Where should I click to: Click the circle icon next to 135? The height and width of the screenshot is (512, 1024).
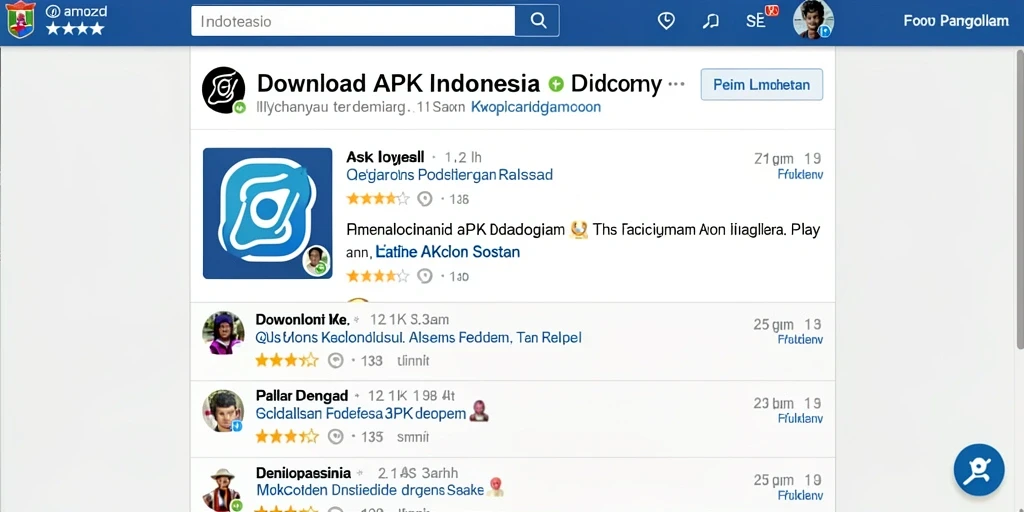click(x=335, y=436)
